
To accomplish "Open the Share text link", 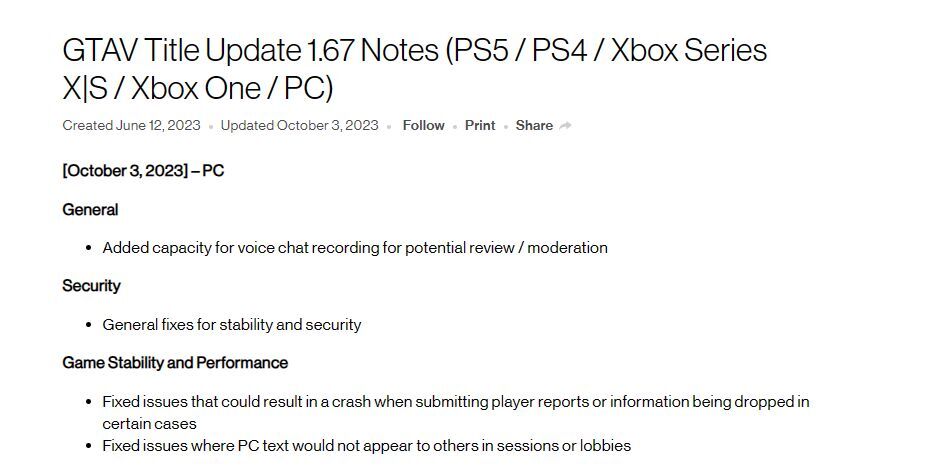I will coord(534,126).
